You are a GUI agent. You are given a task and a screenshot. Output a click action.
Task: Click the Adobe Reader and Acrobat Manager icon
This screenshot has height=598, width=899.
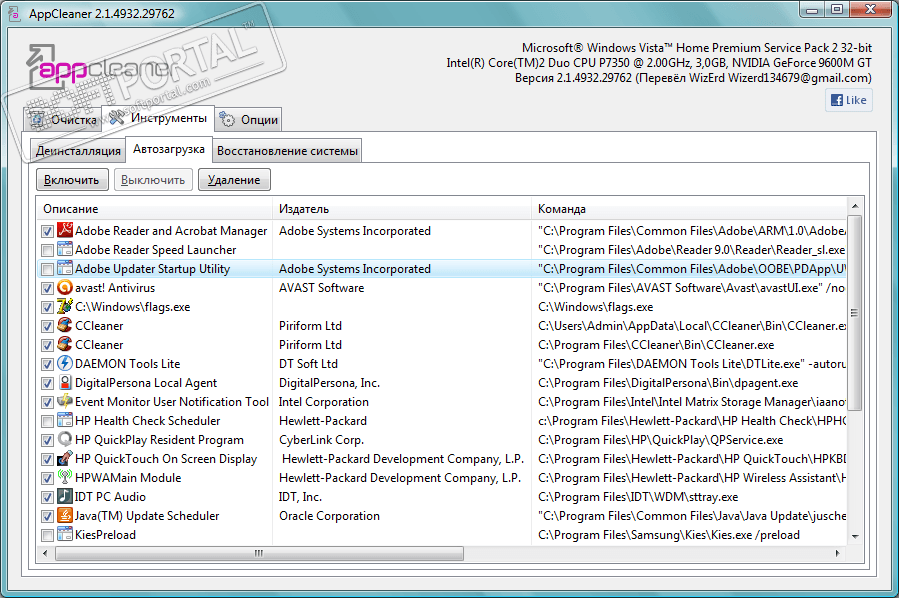[x=65, y=230]
